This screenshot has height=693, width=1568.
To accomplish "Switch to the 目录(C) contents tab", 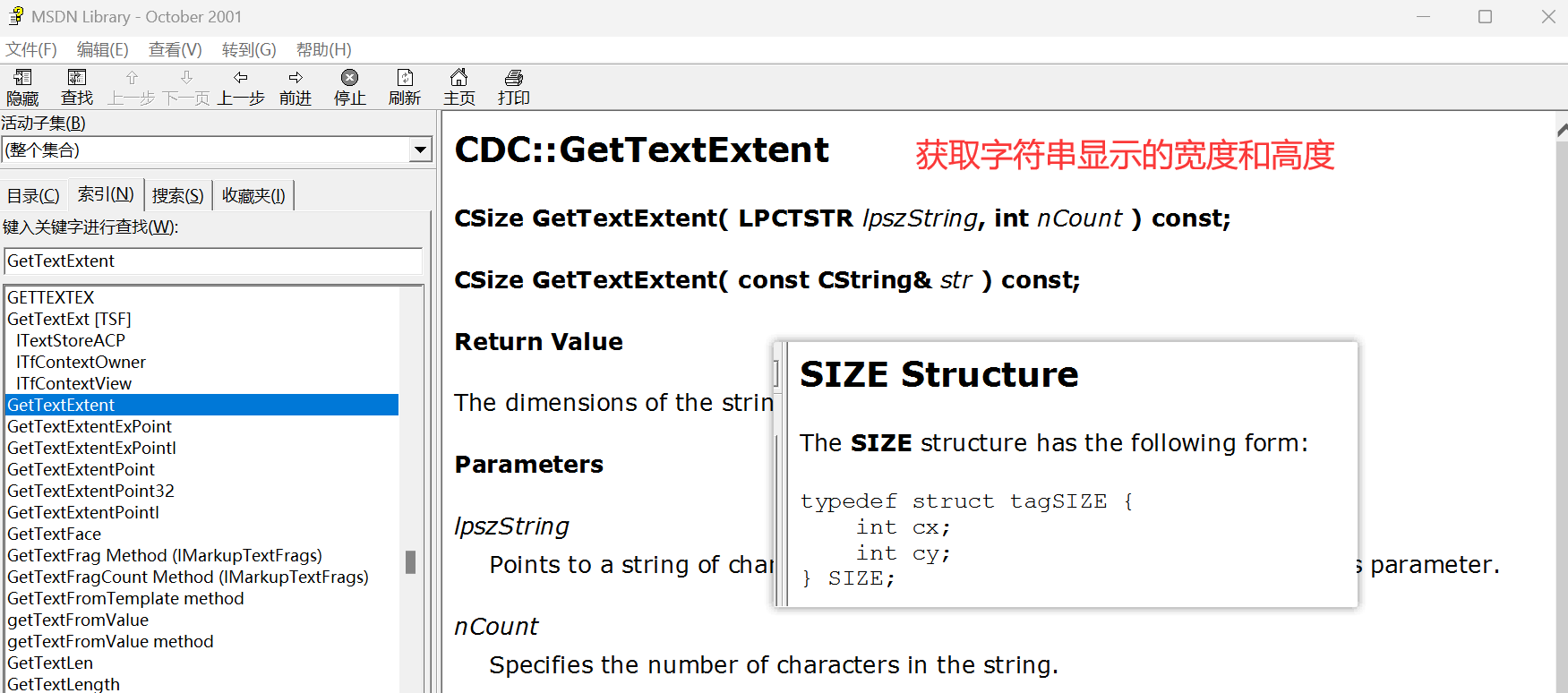I will (33, 195).
